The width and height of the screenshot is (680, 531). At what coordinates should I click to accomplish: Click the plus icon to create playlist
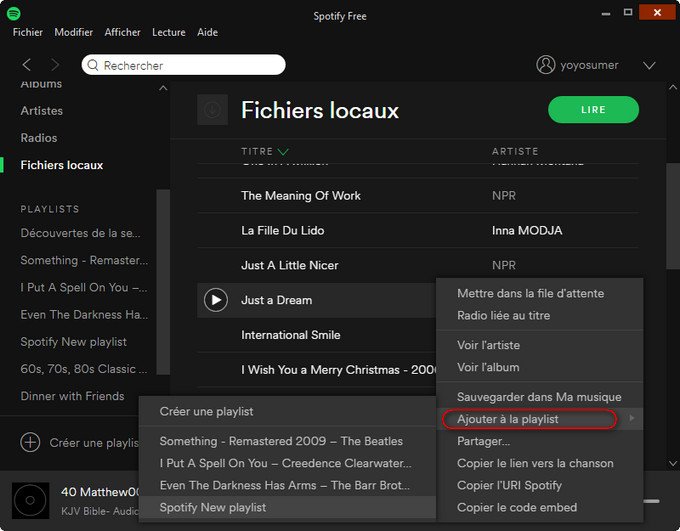pyautogui.click(x=31, y=442)
